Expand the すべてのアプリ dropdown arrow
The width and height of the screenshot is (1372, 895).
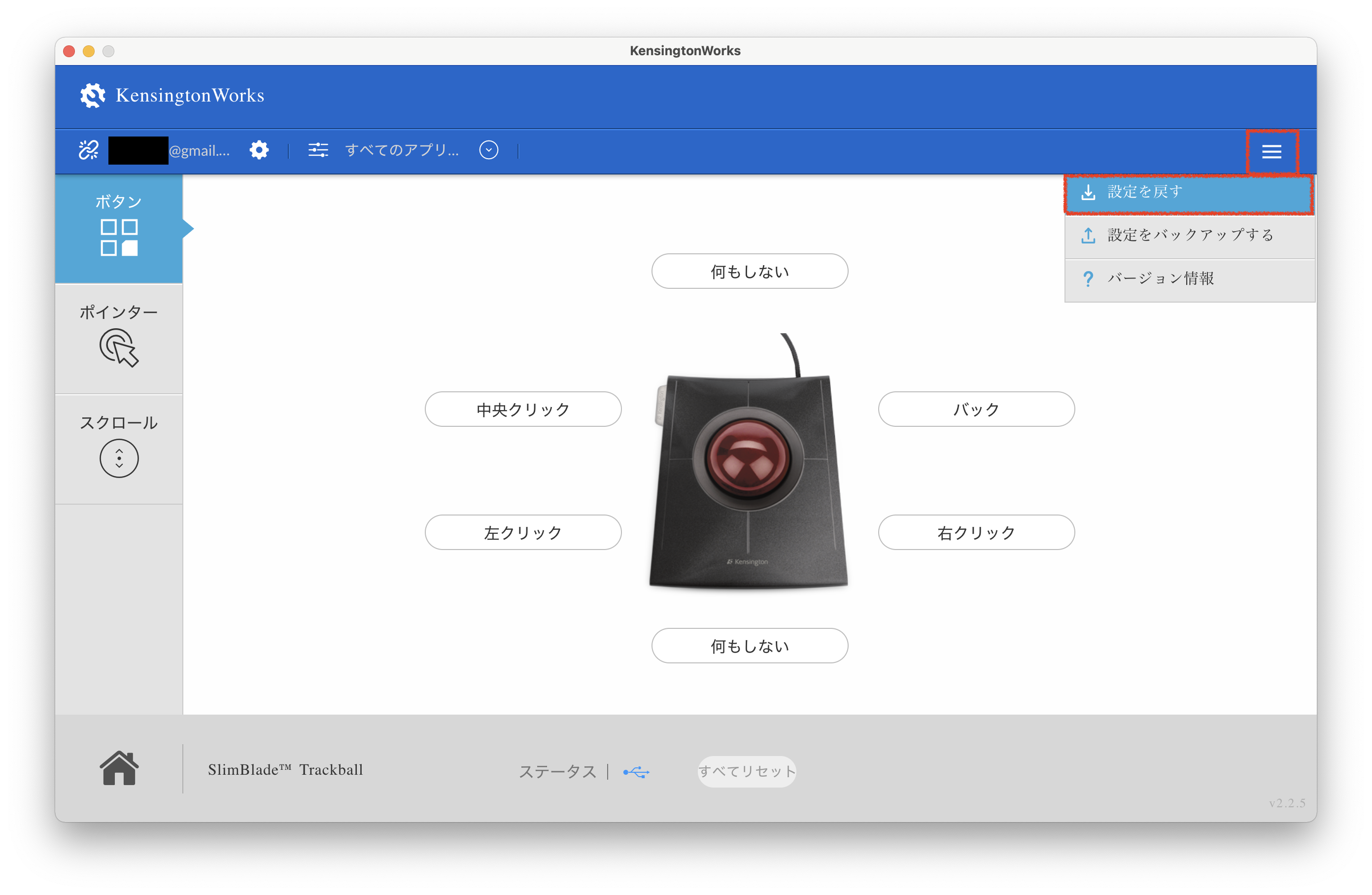pyautogui.click(x=488, y=150)
